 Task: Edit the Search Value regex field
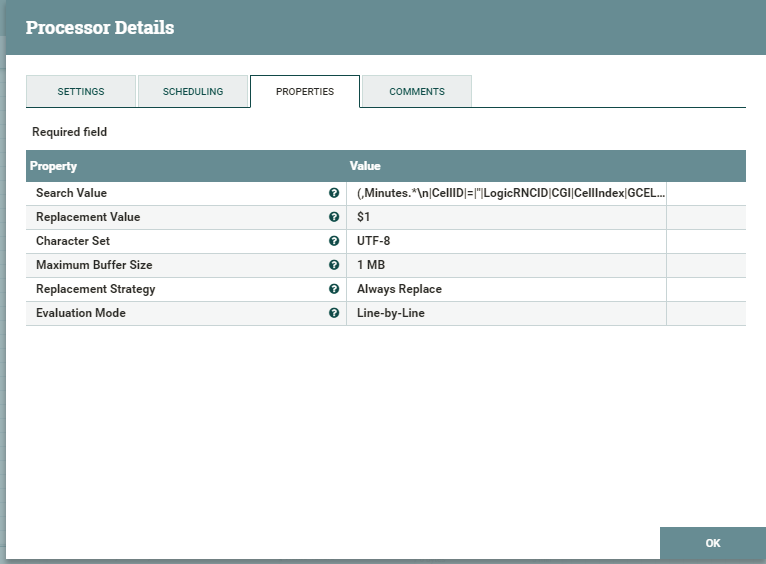tap(510, 193)
